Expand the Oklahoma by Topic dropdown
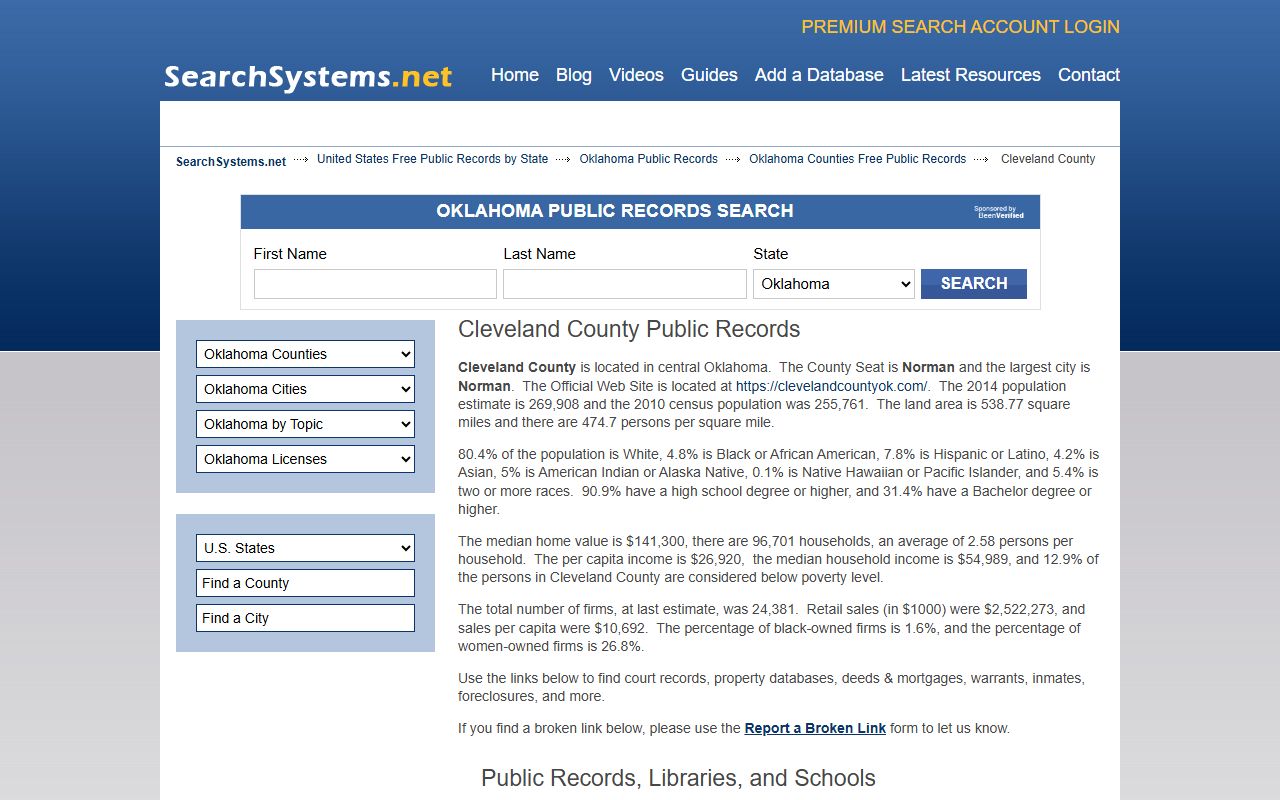Image resolution: width=1280 pixels, height=800 pixels. 305,424
